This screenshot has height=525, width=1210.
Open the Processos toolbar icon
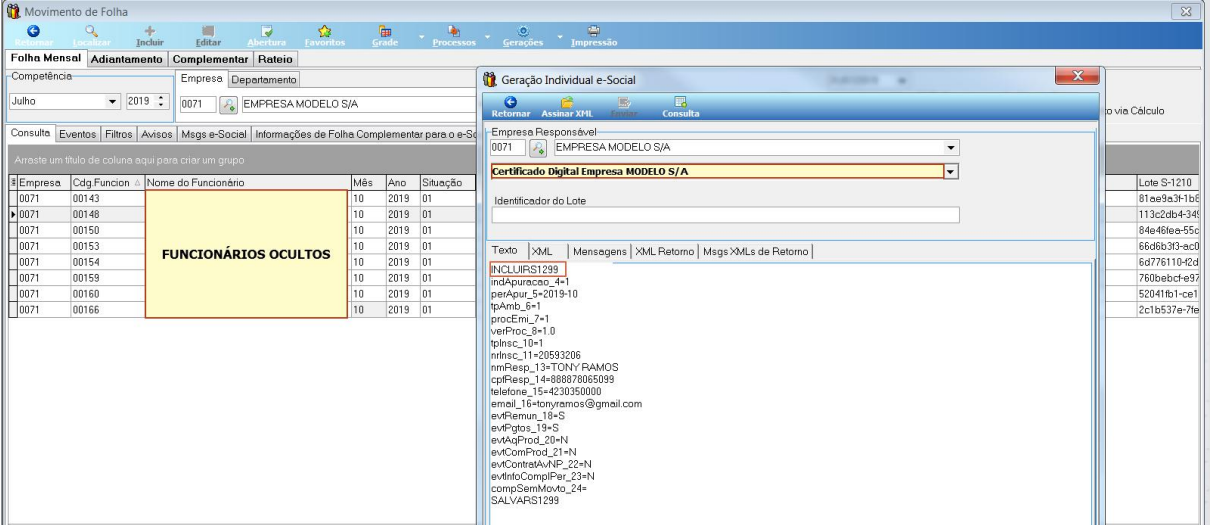(x=454, y=36)
